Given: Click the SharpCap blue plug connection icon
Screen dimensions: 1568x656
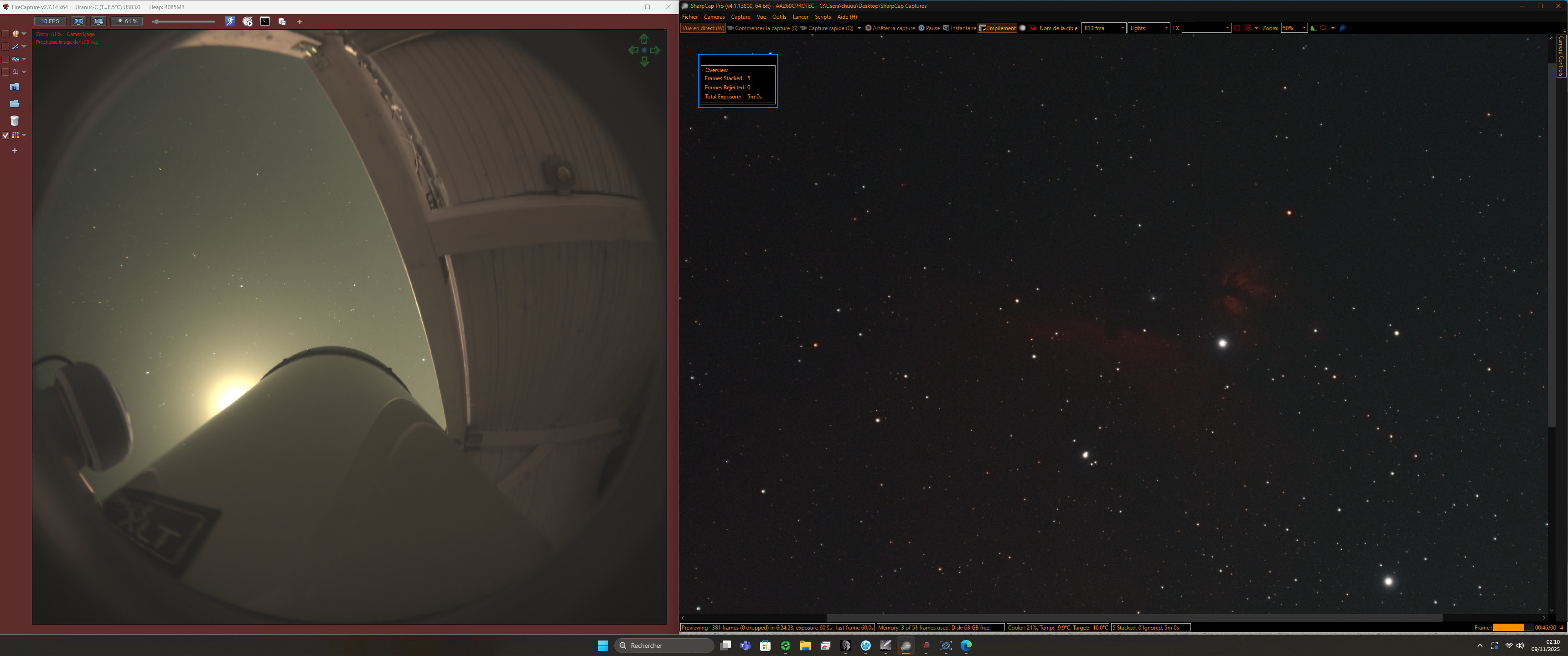Looking at the screenshot, I should [x=1343, y=28].
